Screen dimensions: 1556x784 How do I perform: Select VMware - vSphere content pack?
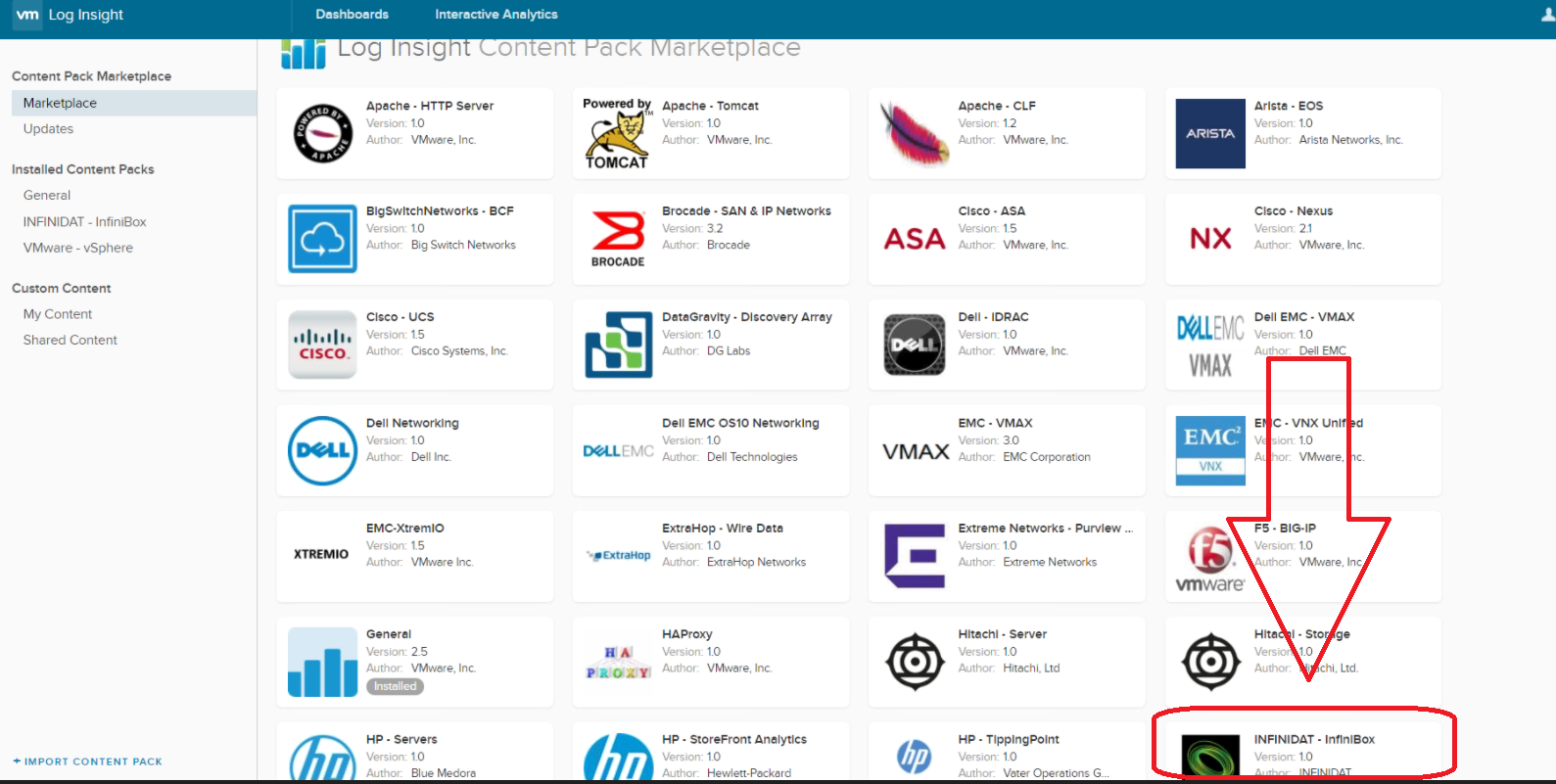point(77,249)
